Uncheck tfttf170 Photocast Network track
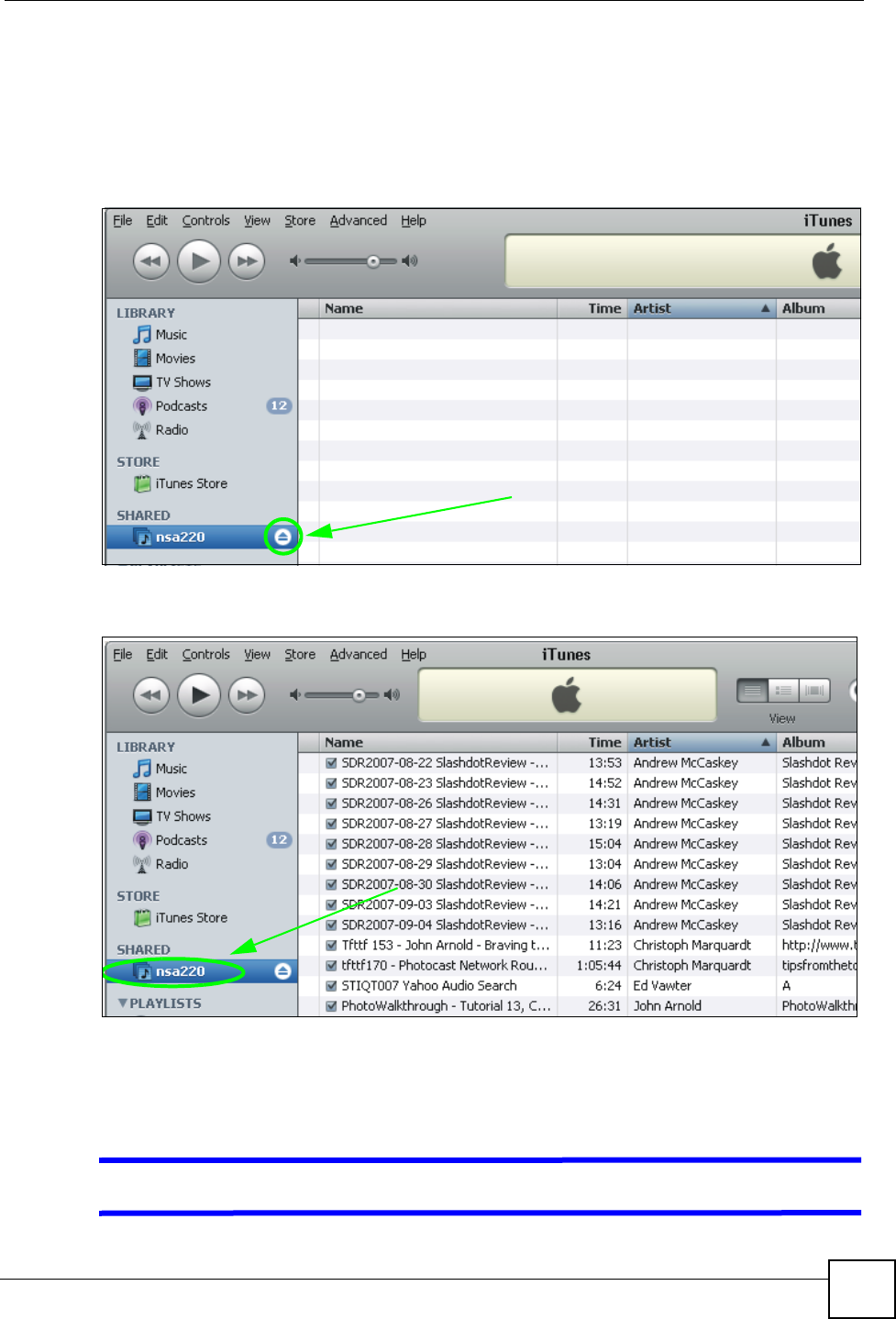Screen dimensions: 896x1319 click(x=331, y=965)
